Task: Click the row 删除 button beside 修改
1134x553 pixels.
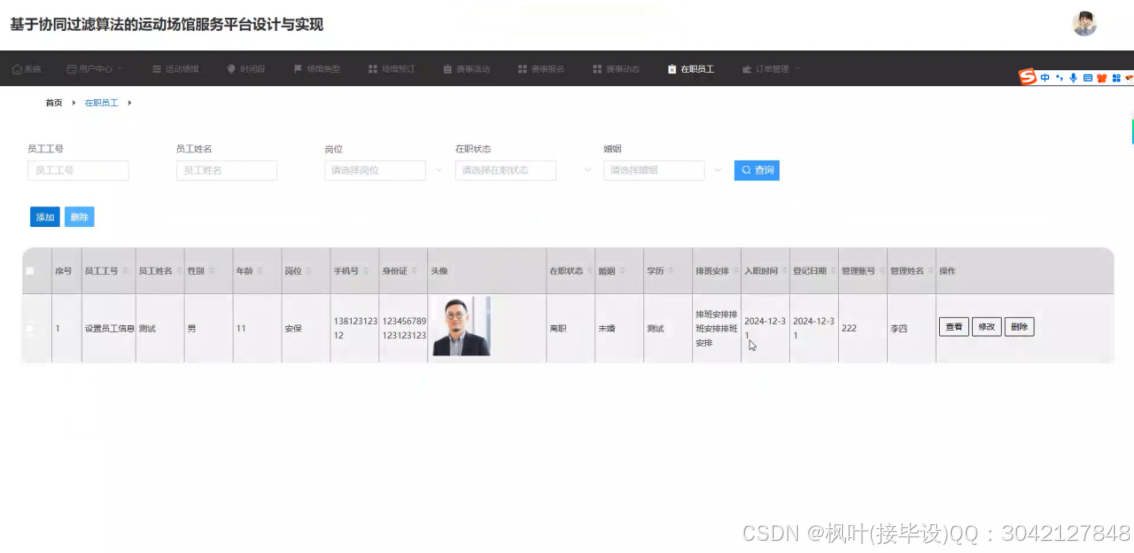Action: point(1019,327)
